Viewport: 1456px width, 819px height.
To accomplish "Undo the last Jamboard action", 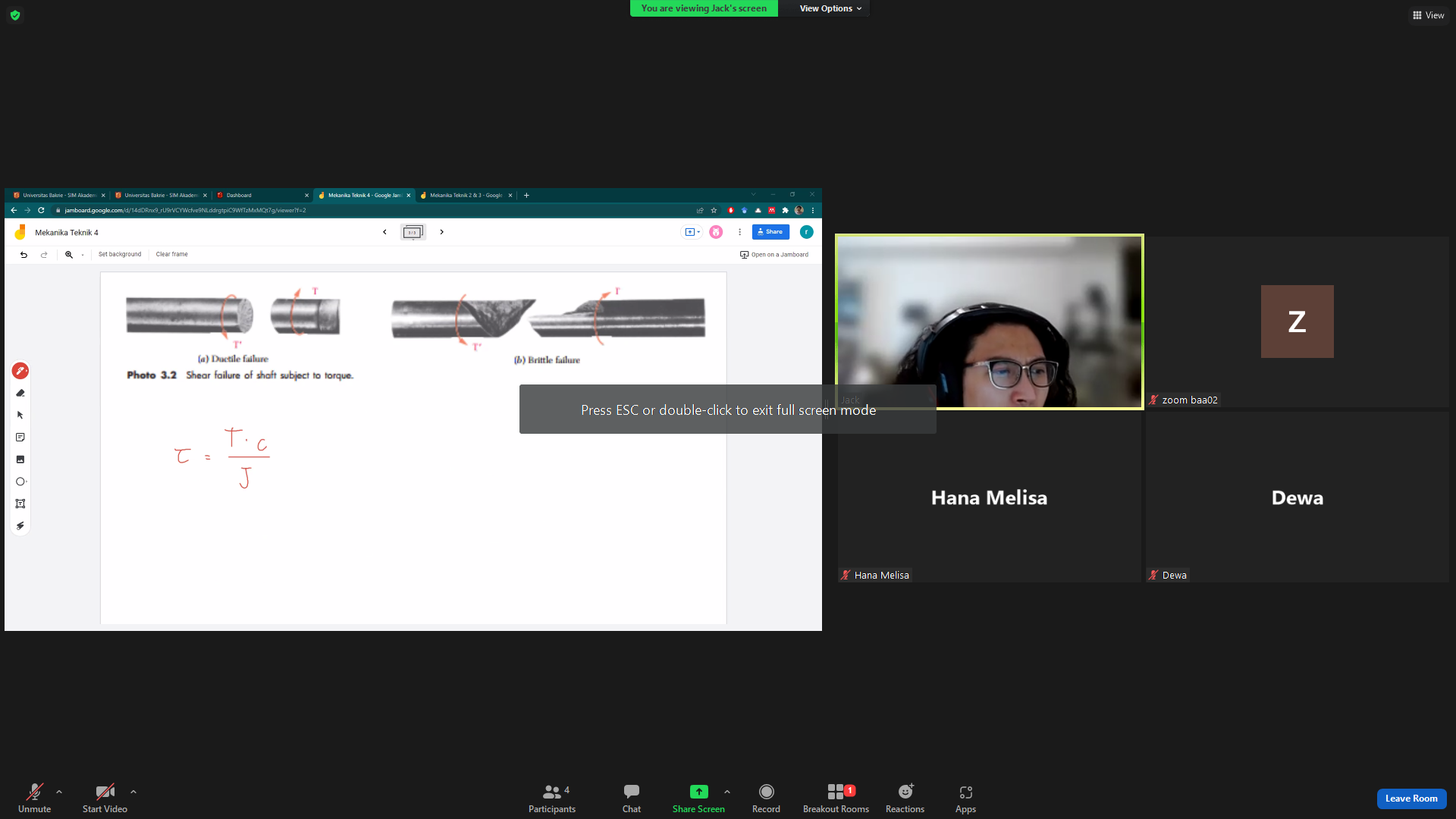I will tap(24, 255).
